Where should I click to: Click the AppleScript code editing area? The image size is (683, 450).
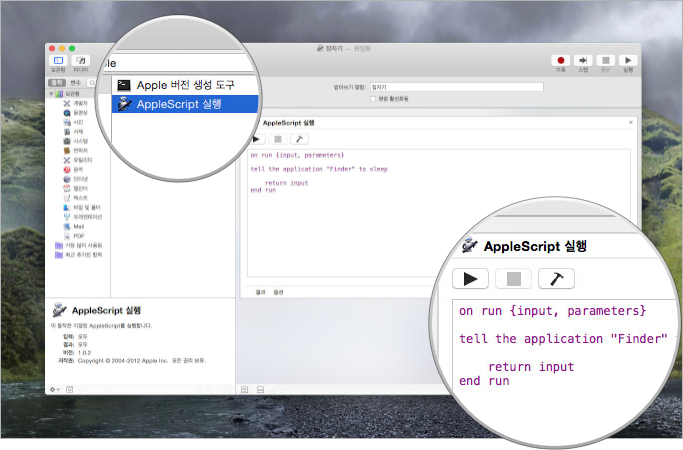[x=439, y=213]
